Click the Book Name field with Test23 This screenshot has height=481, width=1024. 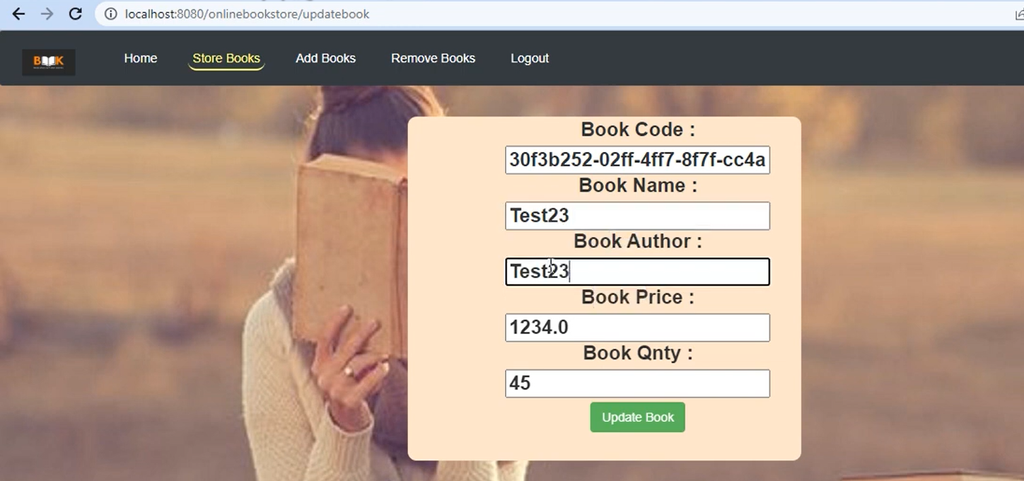tap(637, 216)
